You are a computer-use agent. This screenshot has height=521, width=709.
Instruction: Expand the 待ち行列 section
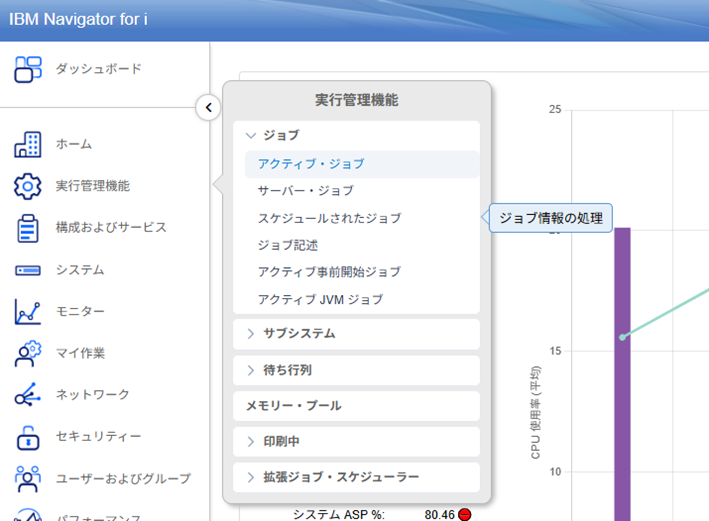pos(356,370)
